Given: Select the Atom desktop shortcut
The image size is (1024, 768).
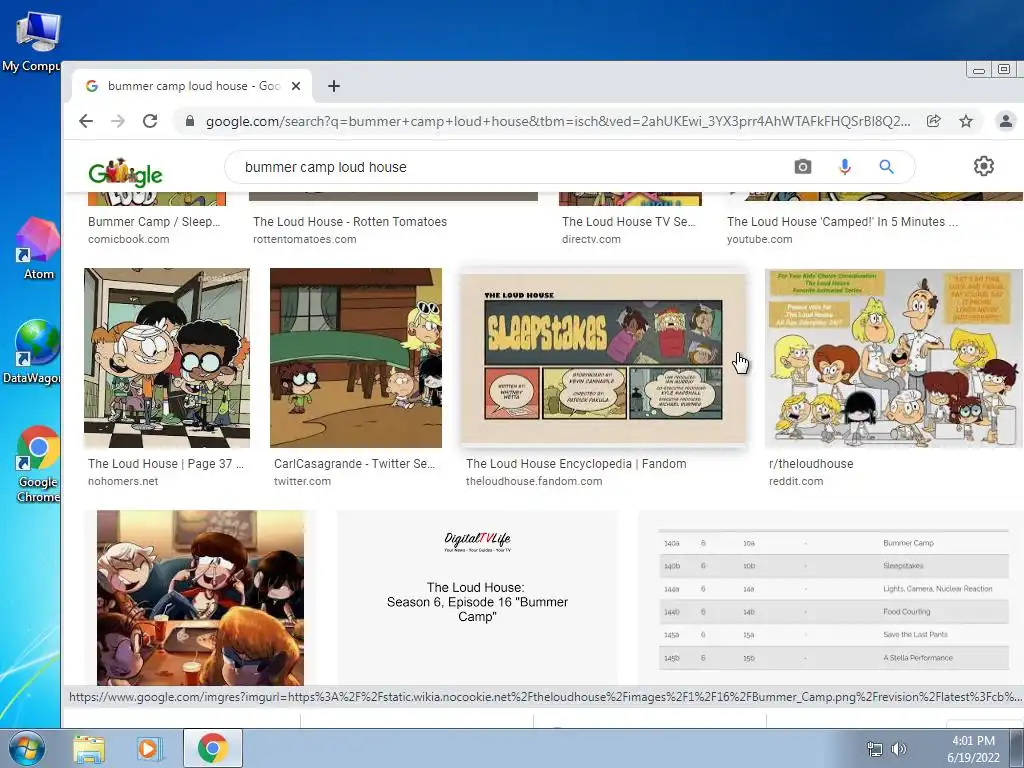Looking at the screenshot, I should 38,249.
